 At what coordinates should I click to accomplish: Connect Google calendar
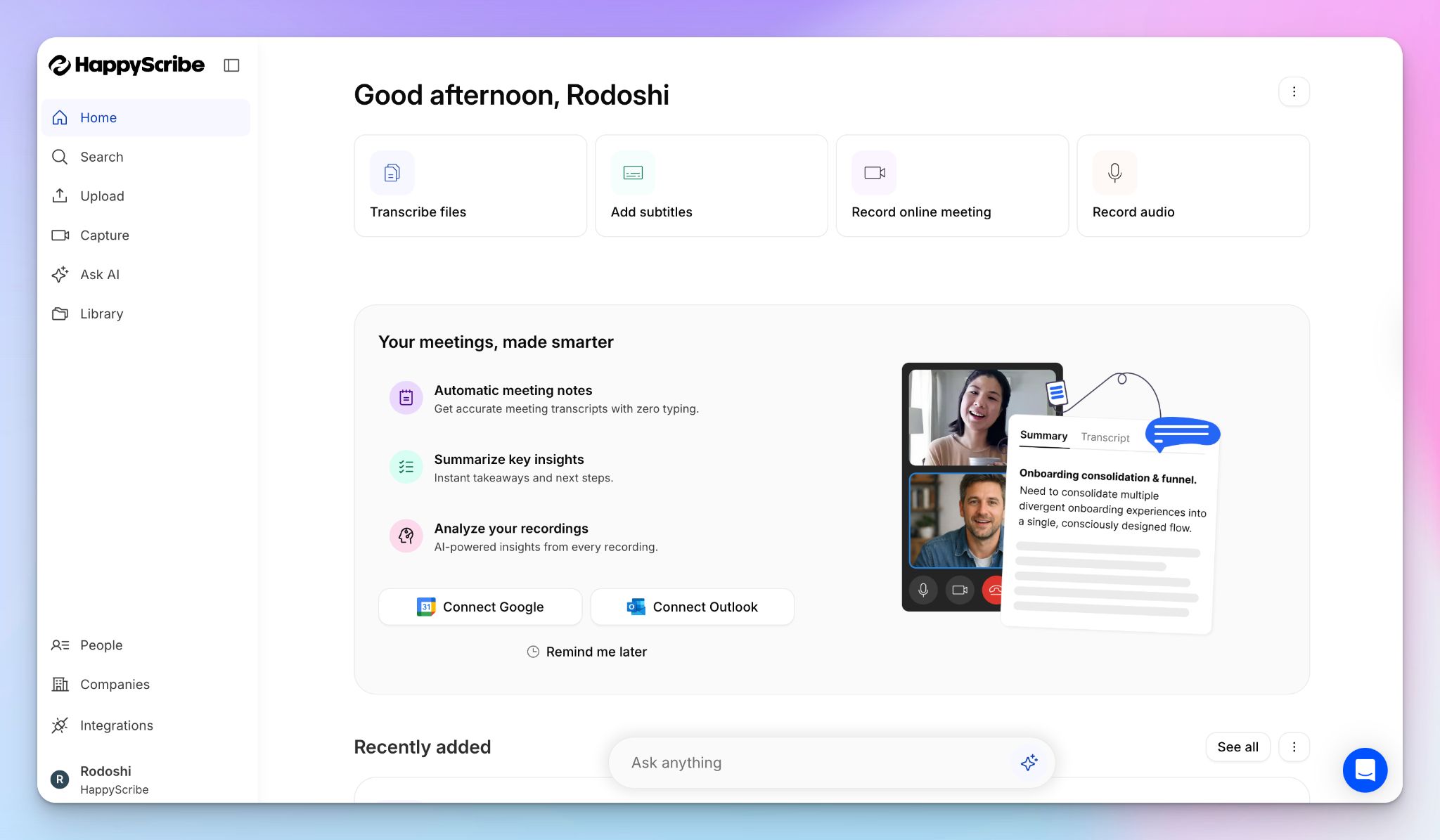click(480, 607)
